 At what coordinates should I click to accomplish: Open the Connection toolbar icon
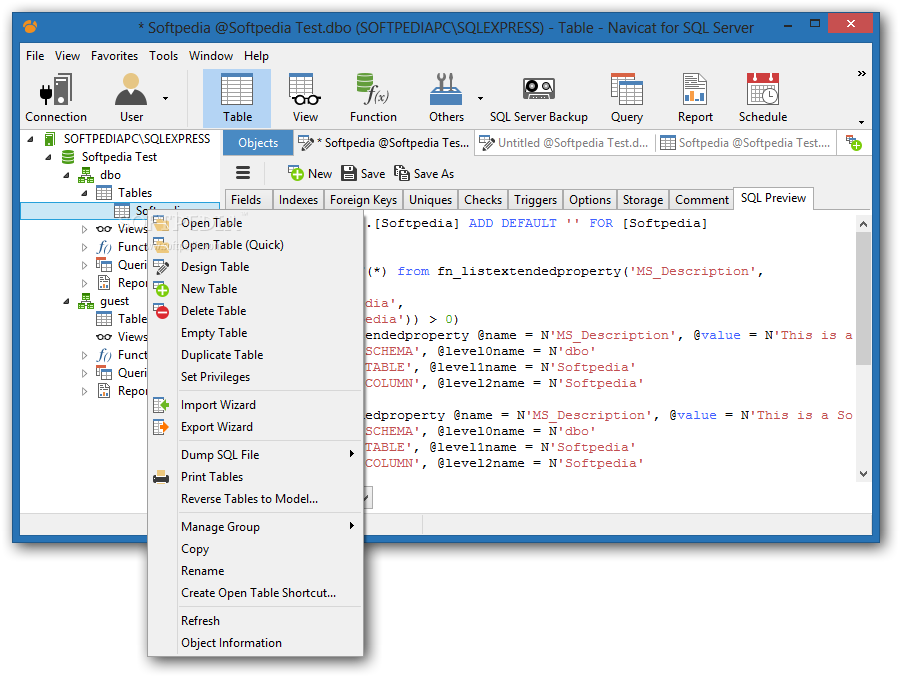56,98
